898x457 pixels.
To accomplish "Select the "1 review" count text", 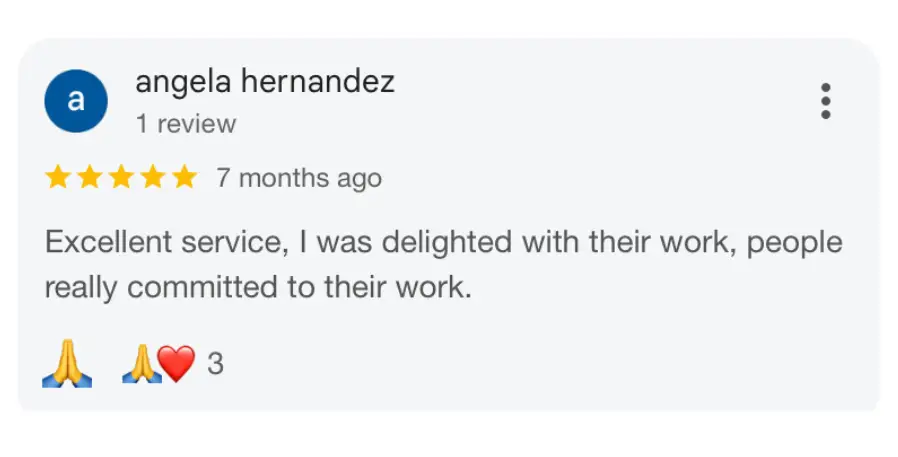I will (186, 124).
